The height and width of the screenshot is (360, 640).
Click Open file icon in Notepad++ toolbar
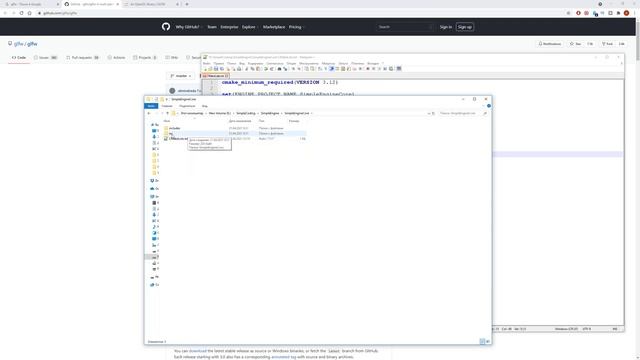(210, 69)
